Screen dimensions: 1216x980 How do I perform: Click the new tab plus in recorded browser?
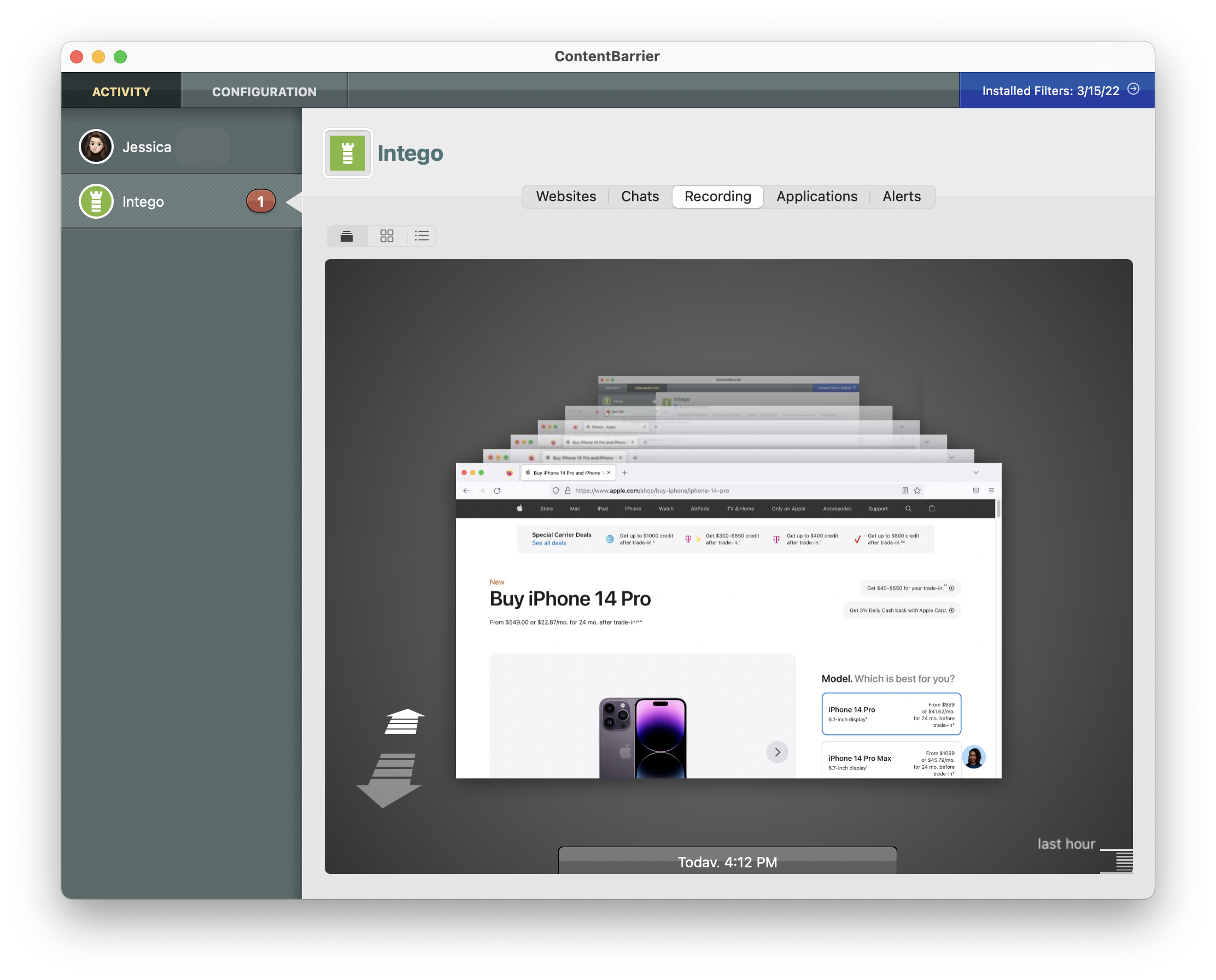click(x=624, y=473)
